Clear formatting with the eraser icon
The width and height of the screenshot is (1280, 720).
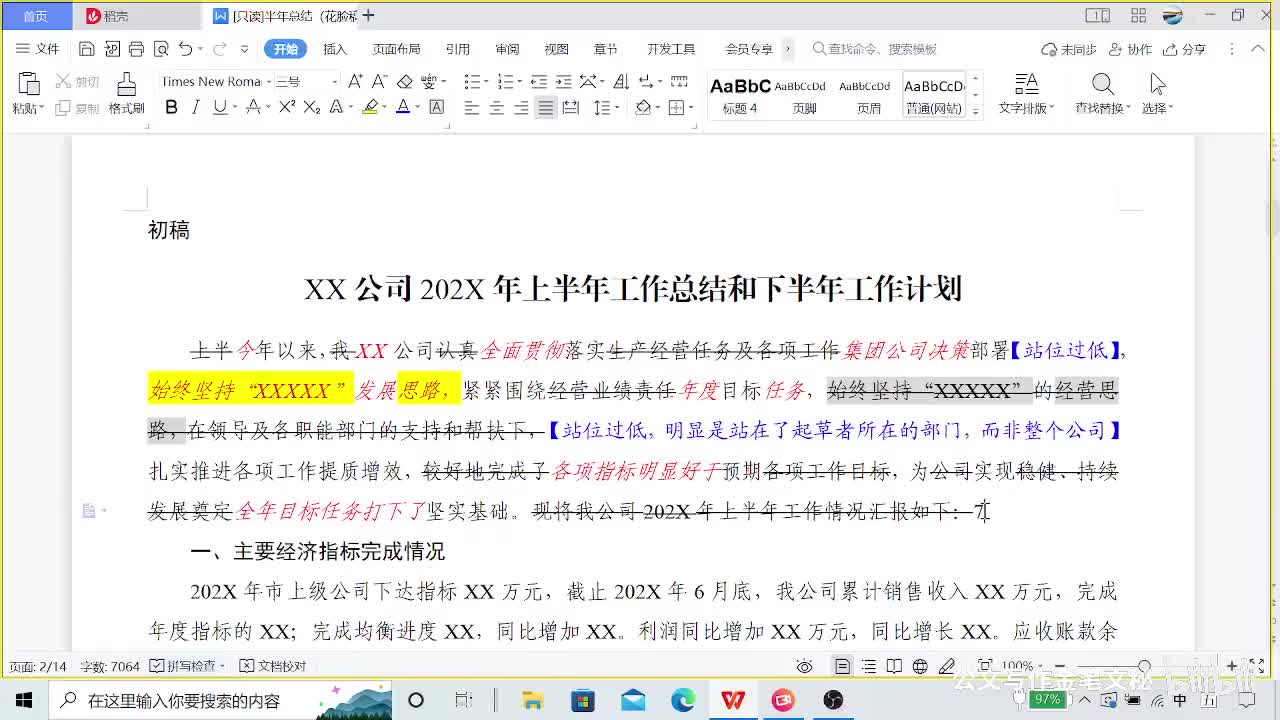[x=404, y=81]
